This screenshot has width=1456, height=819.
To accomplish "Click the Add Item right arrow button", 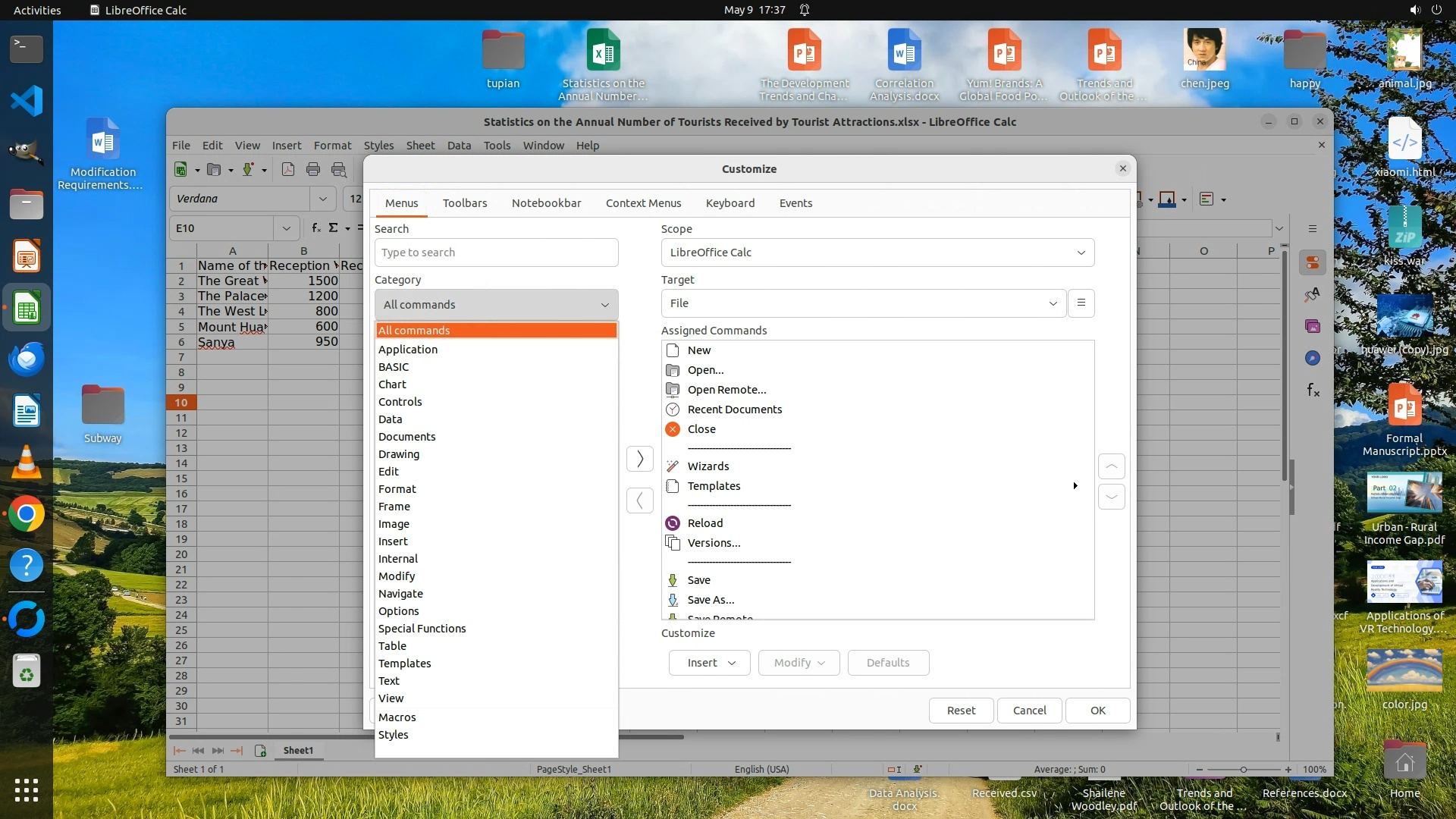I will pyautogui.click(x=639, y=459).
